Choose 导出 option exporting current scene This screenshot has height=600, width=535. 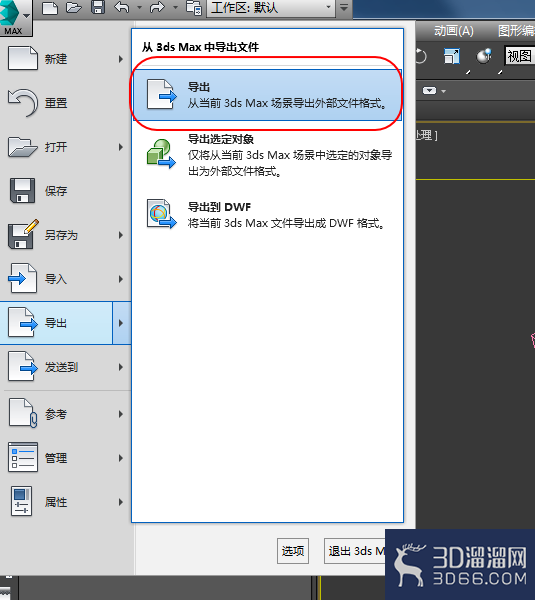267,95
